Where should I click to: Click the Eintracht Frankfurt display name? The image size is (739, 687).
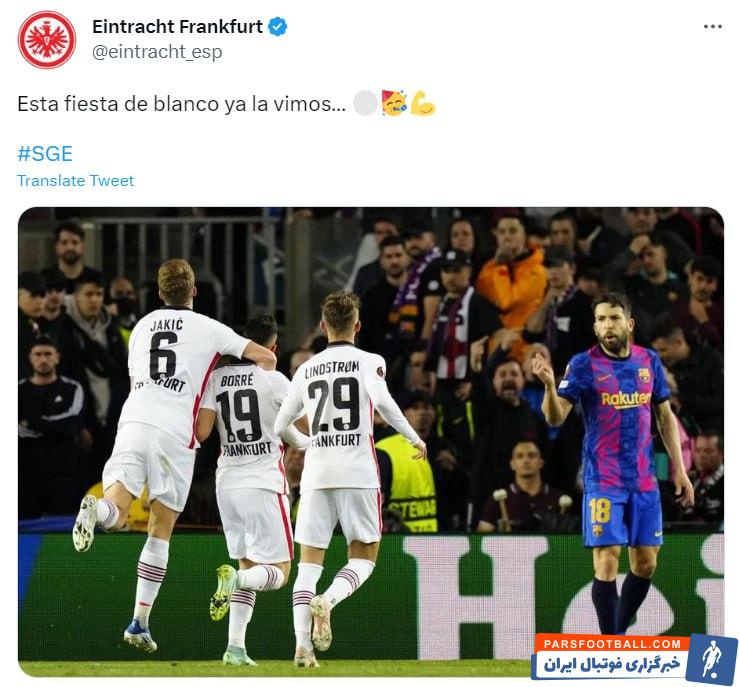tap(177, 26)
